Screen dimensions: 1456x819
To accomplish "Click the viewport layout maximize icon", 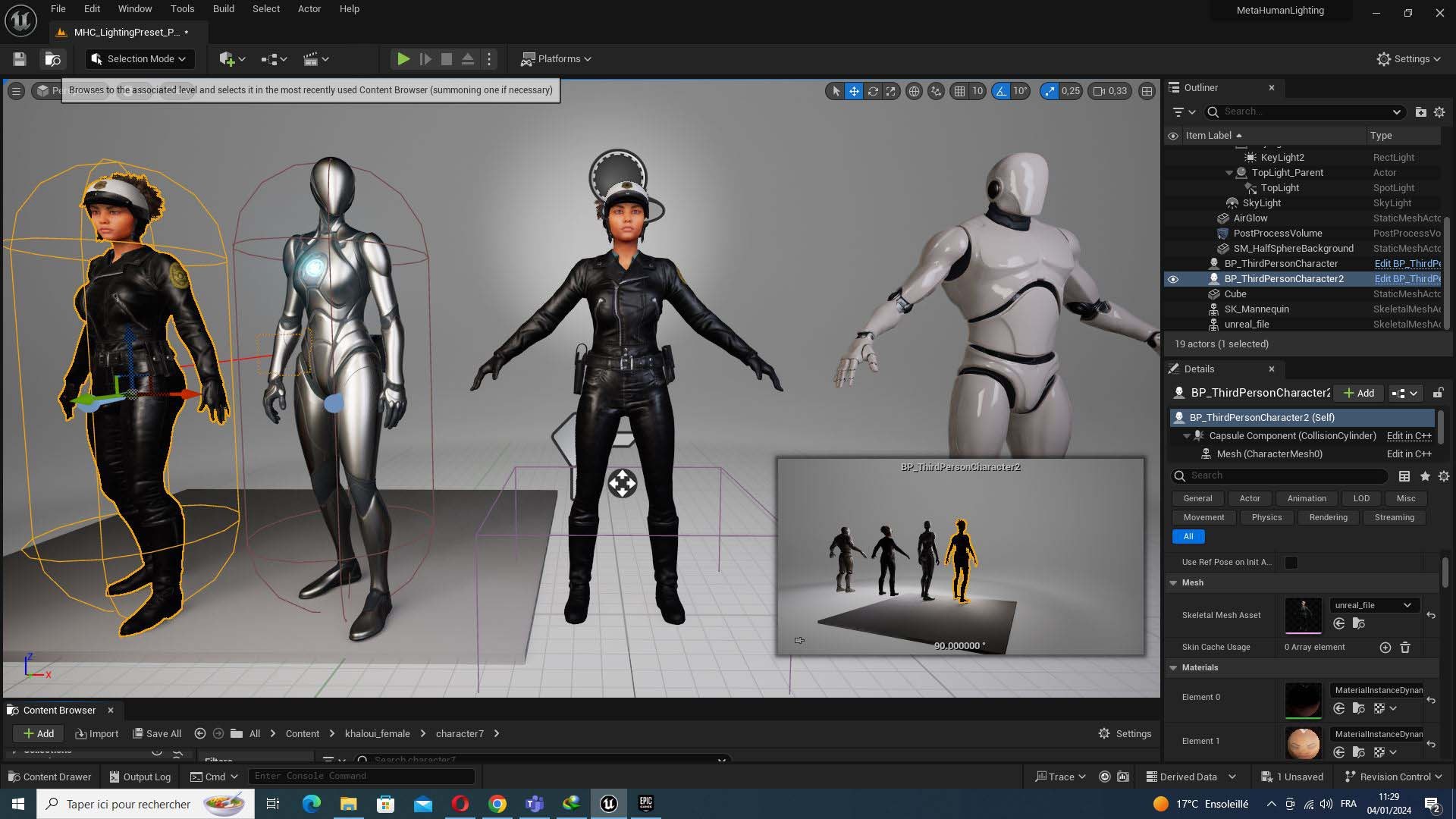I will point(1147,91).
